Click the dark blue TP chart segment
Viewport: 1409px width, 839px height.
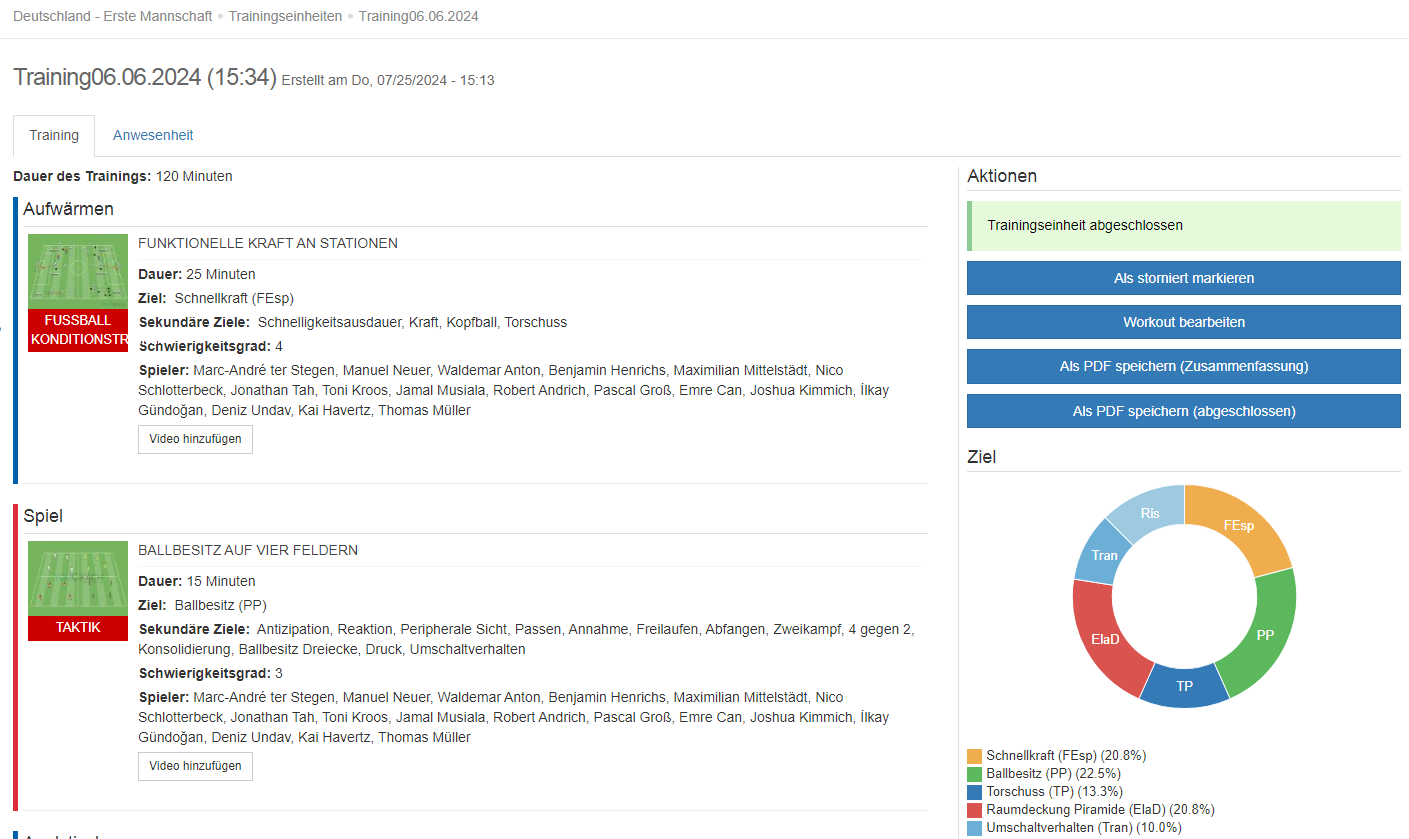(x=1184, y=686)
